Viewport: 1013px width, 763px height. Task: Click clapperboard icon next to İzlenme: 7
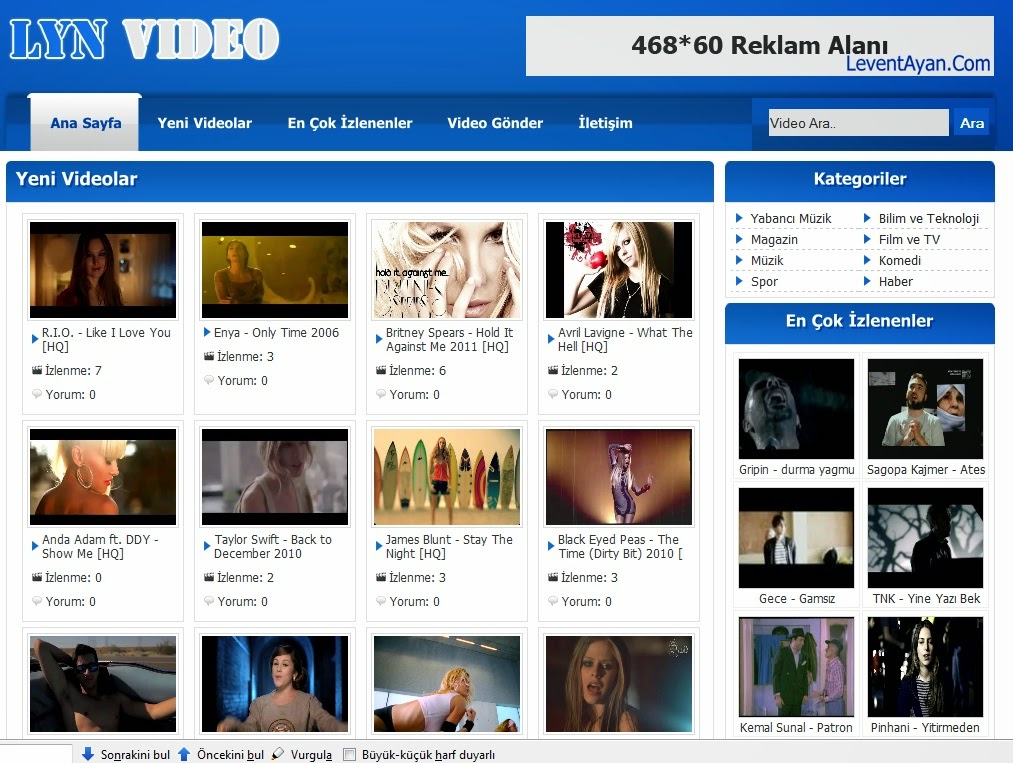click(x=37, y=370)
